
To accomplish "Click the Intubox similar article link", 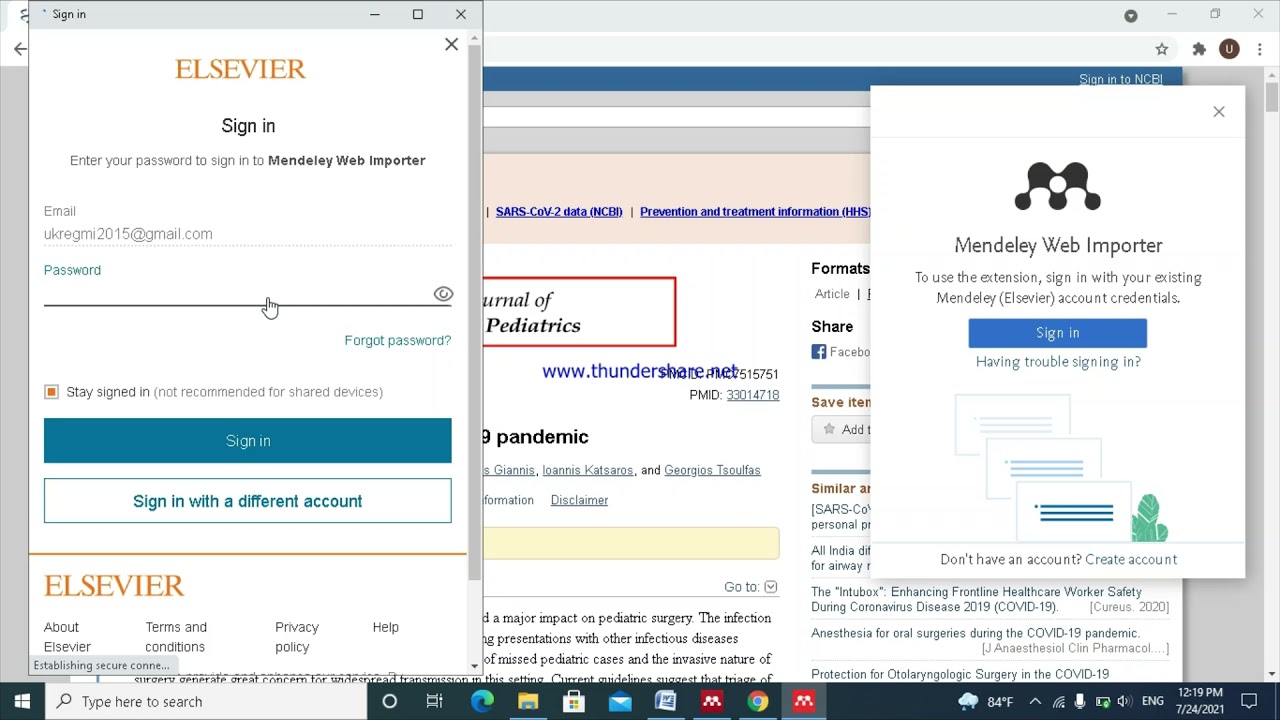I will click(x=976, y=599).
